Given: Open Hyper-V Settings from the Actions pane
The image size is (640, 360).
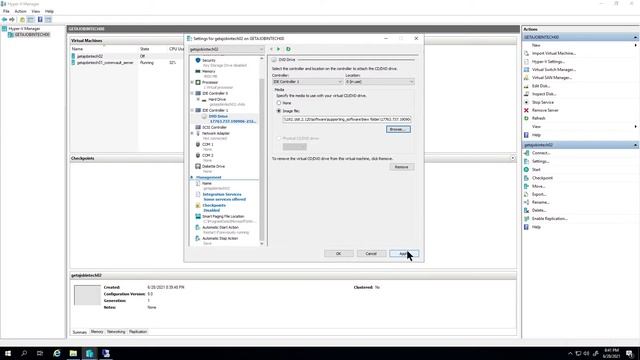Looking at the screenshot, I should click(x=548, y=62).
